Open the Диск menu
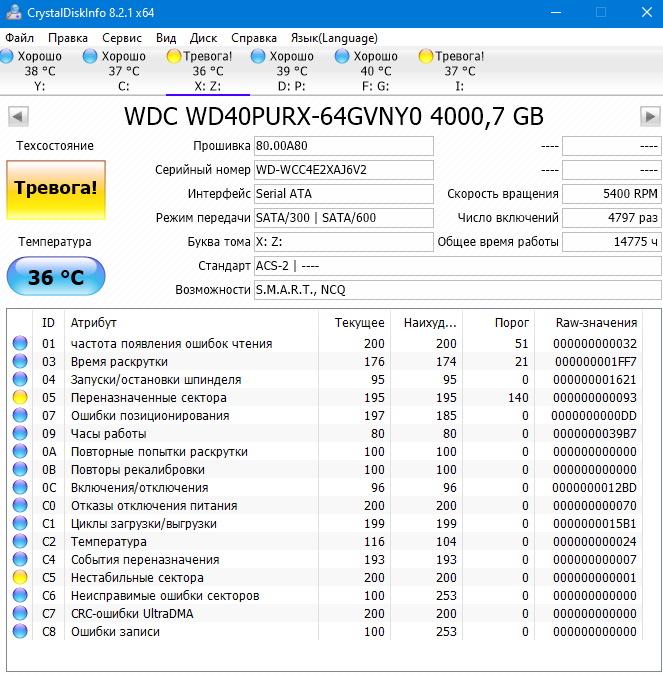The image size is (663, 674). point(203,38)
